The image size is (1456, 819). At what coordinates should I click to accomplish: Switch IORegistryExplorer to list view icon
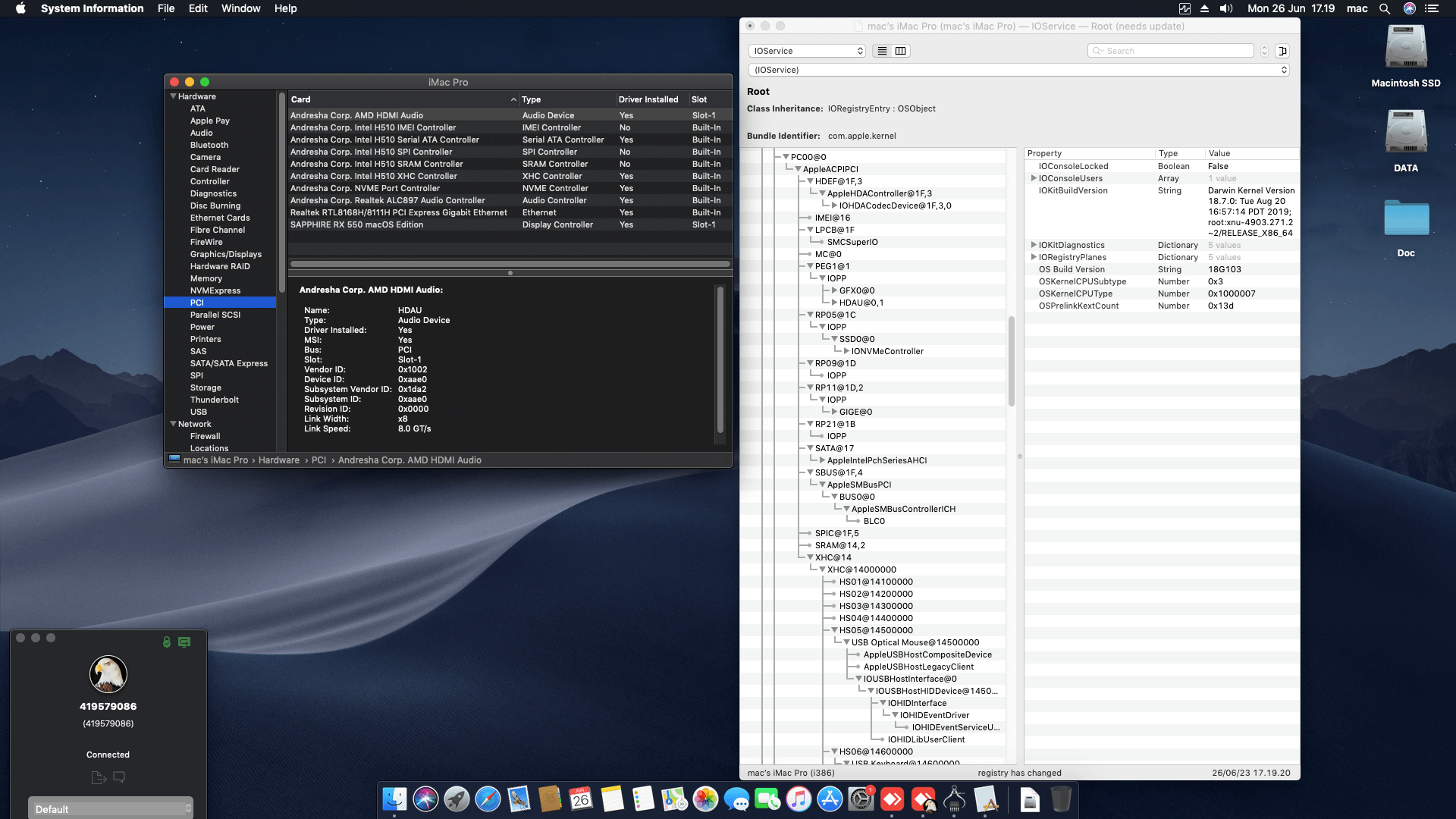click(x=882, y=51)
